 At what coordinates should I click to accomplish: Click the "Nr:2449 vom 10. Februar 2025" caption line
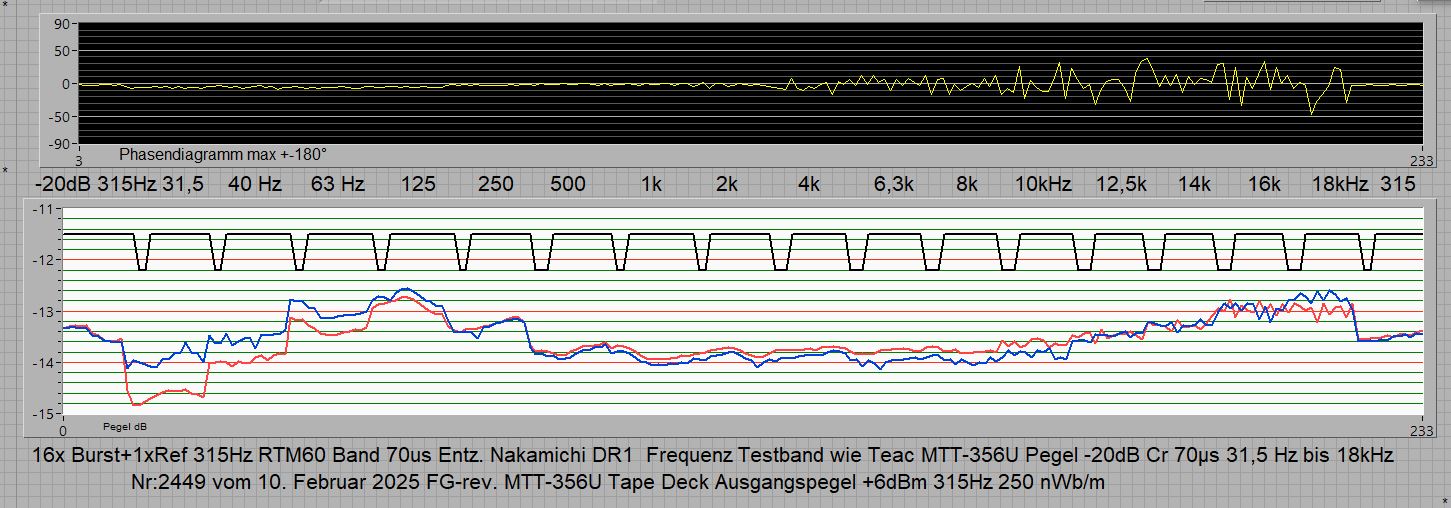pyautogui.click(x=618, y=483)
